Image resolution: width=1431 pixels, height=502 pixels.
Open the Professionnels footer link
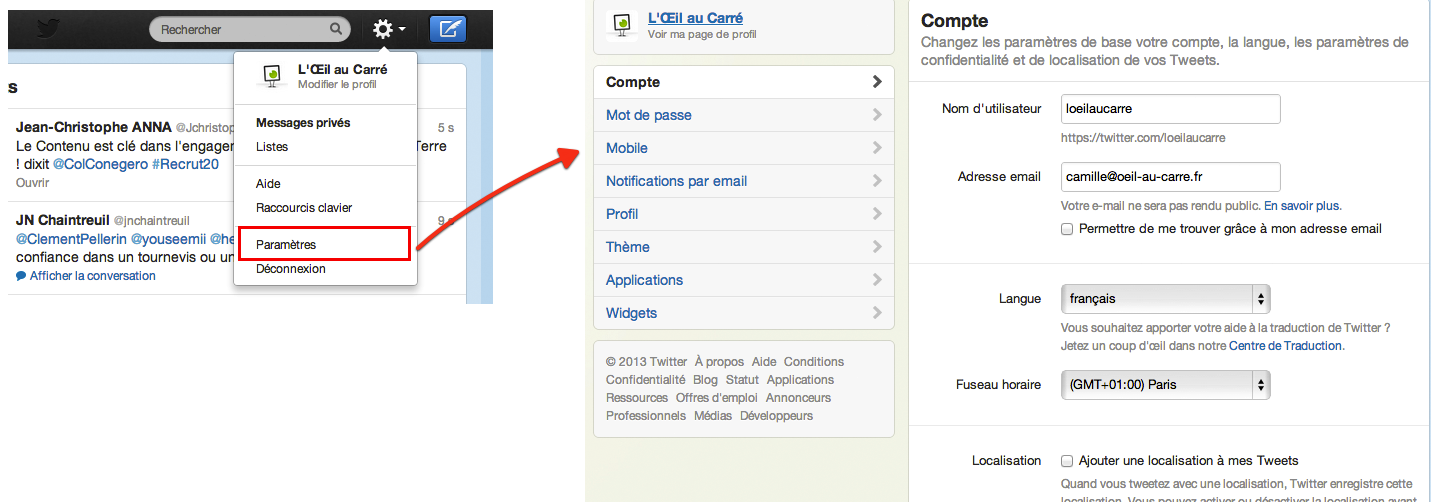(646, 416)
